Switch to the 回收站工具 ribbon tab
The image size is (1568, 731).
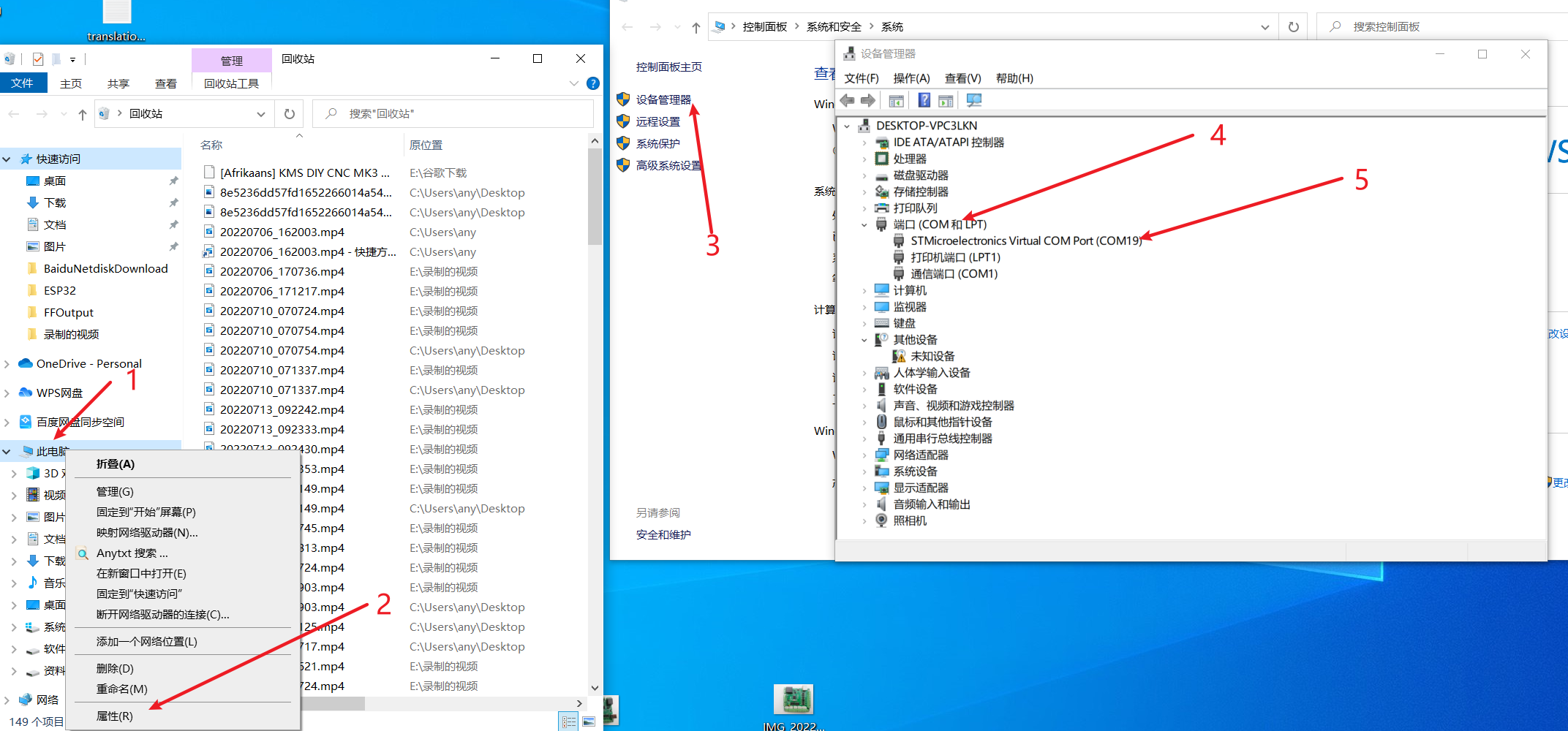tap(231, 83)
